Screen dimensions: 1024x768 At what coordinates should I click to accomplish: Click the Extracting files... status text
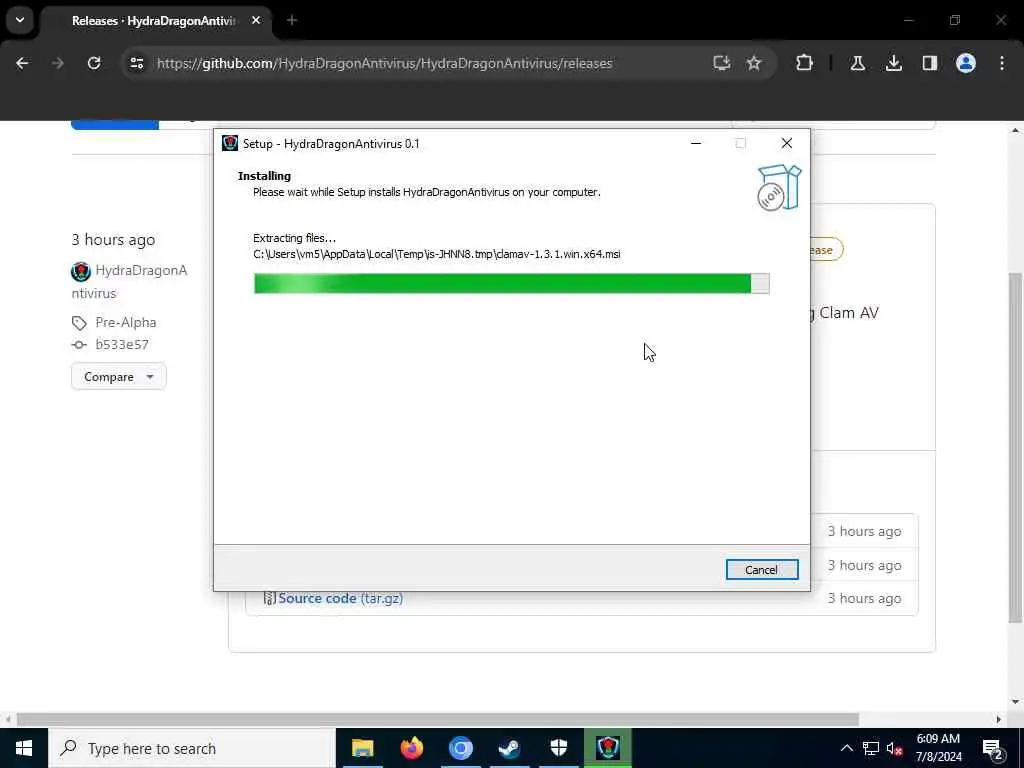click(295, 238)
